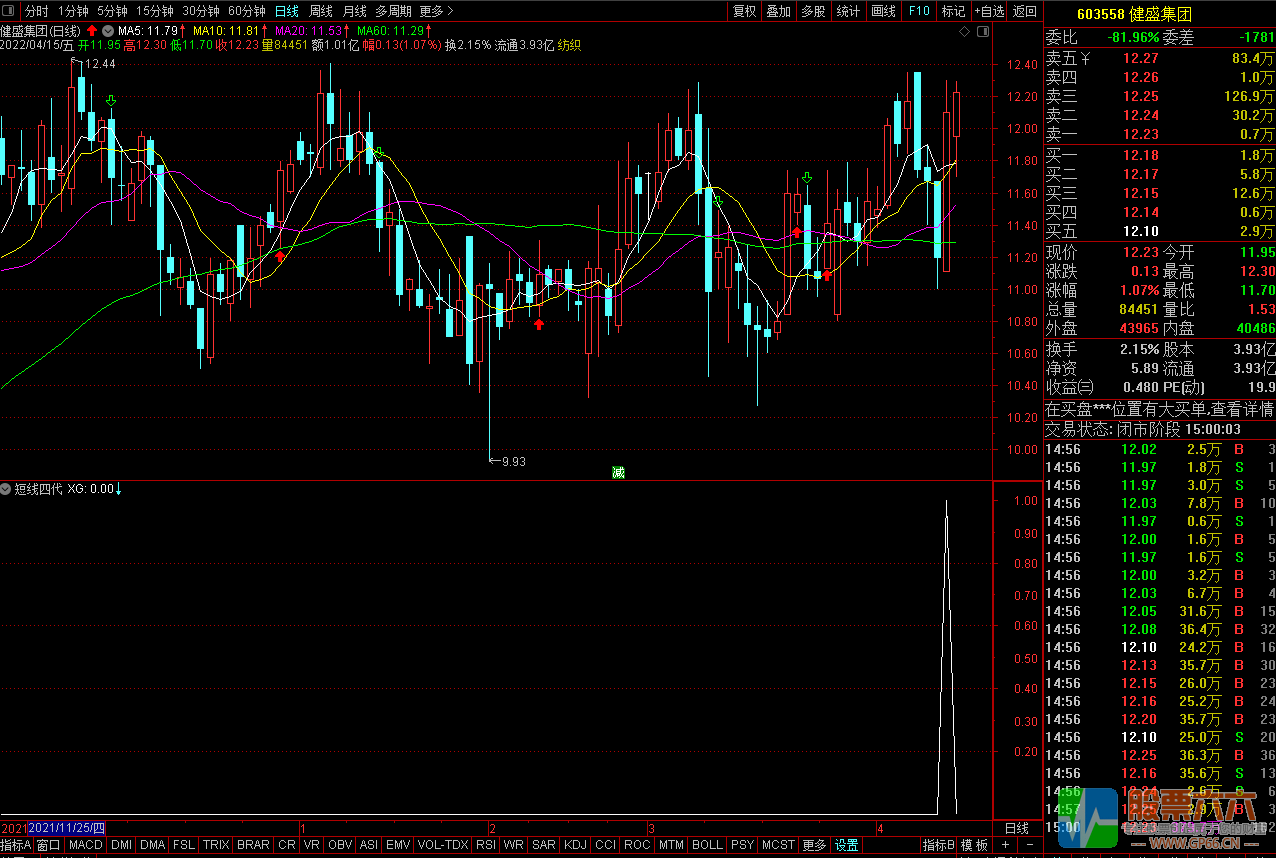The height and width of the screenshot is (858, 1276).
Task: Switch sub-chart to BRAR indicator
Action: tap(254, 845)
